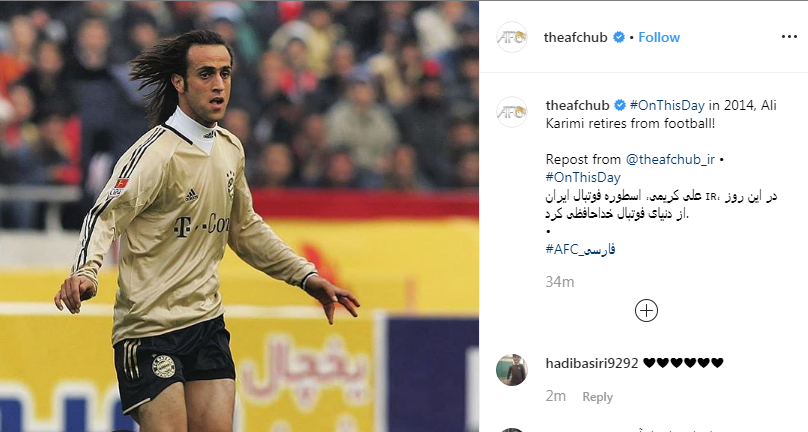This screenshot has width=808, height=432.
Task: Click the hearts in hadibasiri9292's comment
Action: (x=683, y=363)
